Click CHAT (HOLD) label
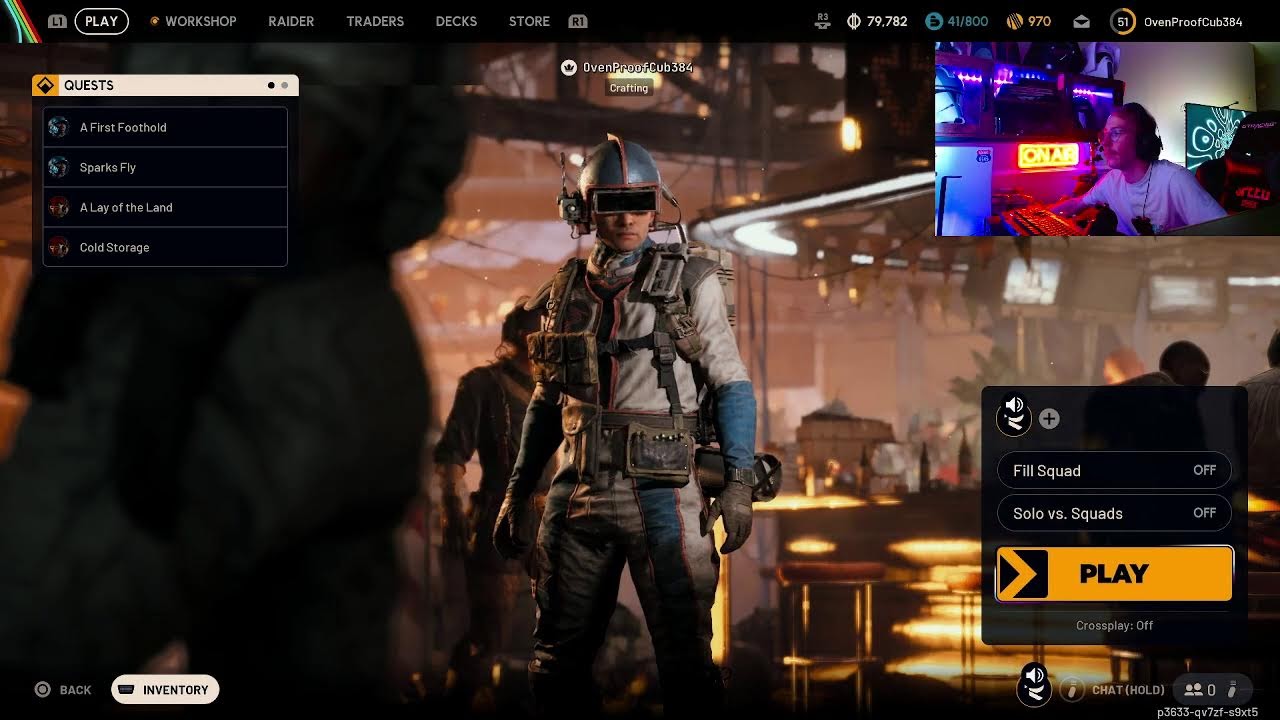Viewport: 1280px width, 720px height. click(1128, 690)
